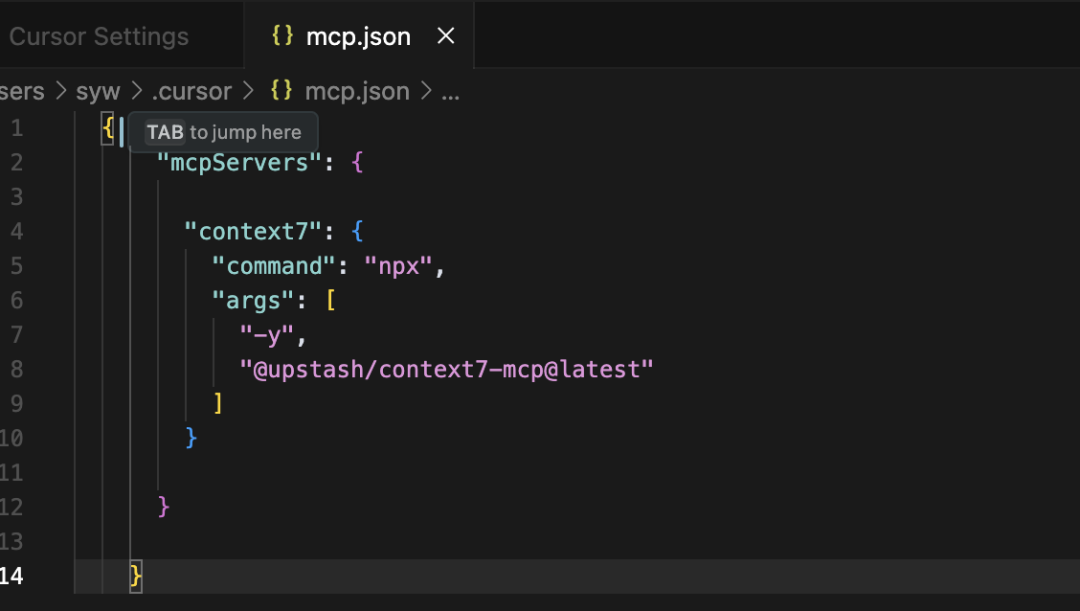Click the "command" key text
This screenshot has height=611, width=1080.
tap(273, 267)
